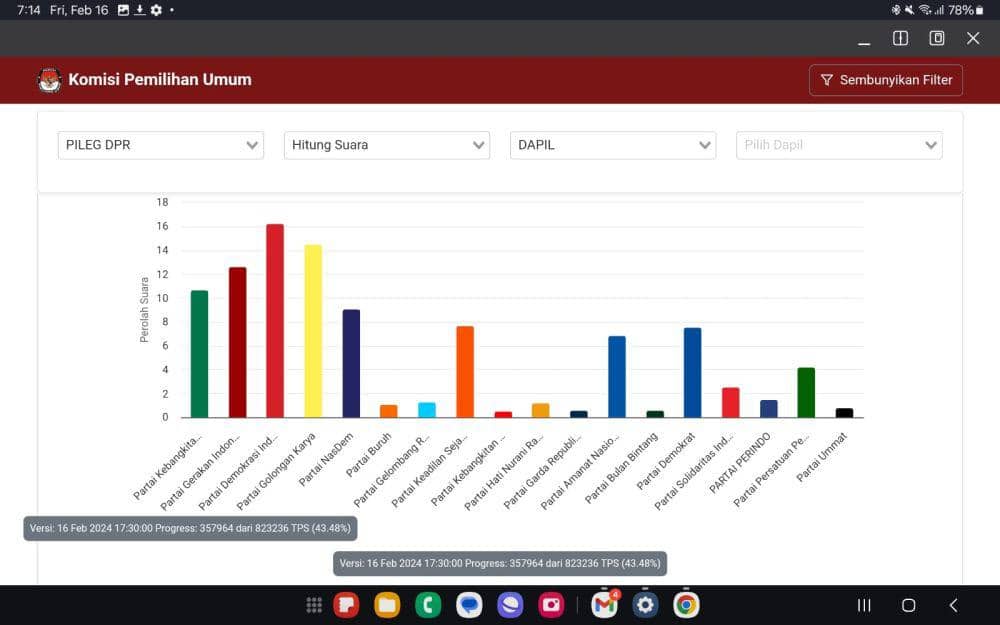Click the yellow Partai Golongan Karya bar

pyautogui.click(x=313, y=331)
